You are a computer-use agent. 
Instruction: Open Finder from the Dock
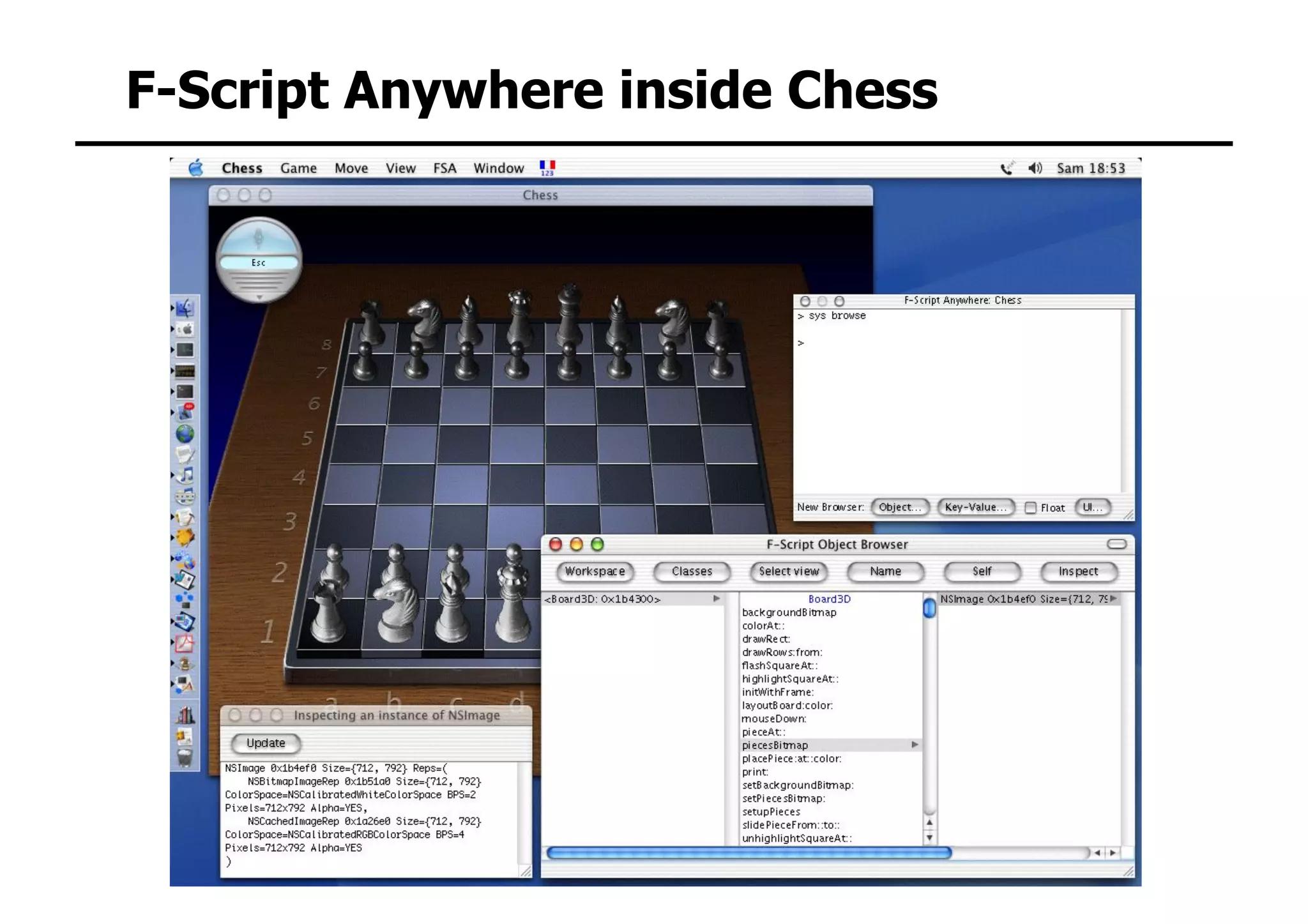click(185, 309)
